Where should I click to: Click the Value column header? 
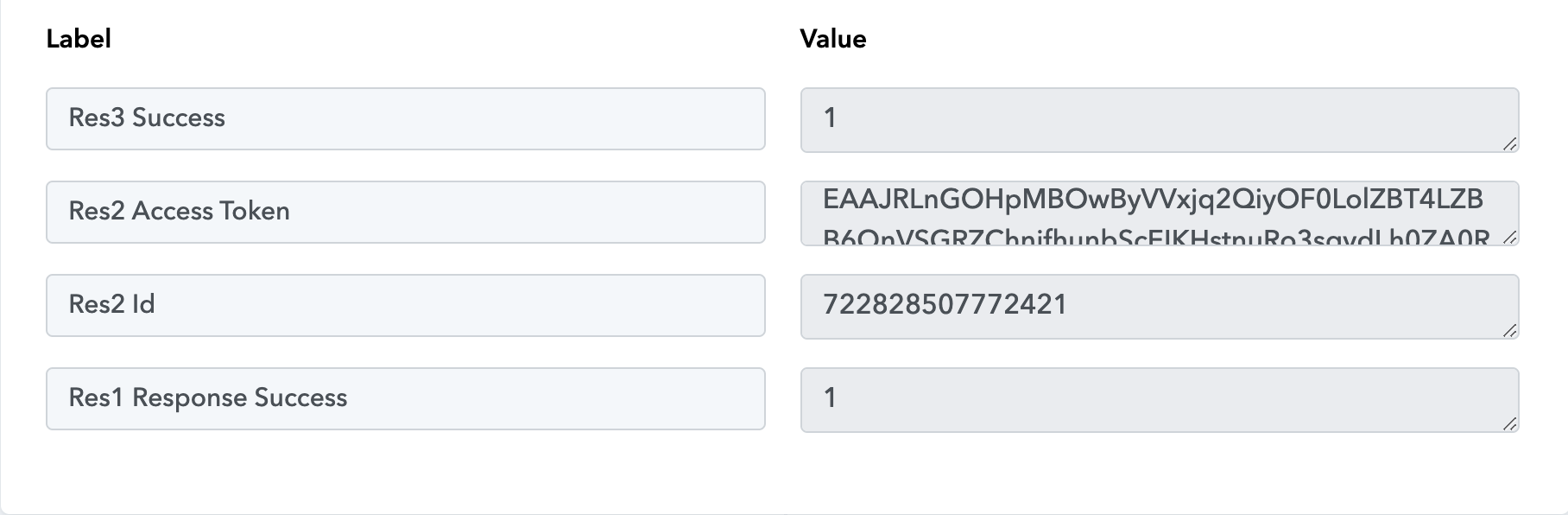coord(833,39)
